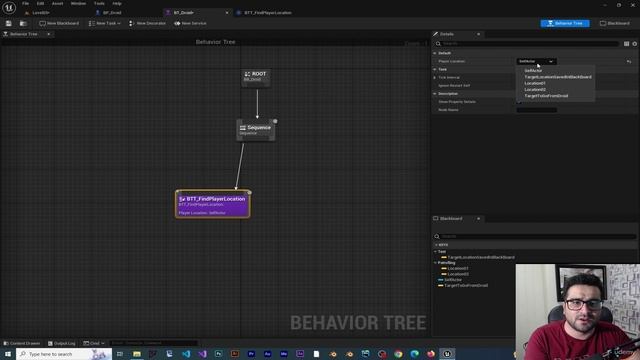The image size is (640, 360).
Task: Click the New Blackboard toolbar button
Action: (x=59, y=23)
